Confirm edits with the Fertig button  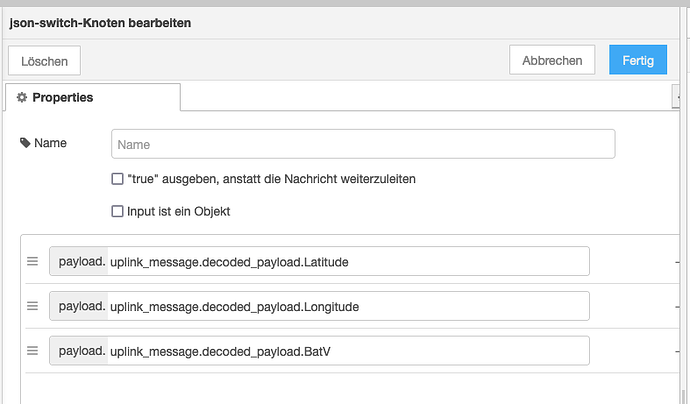tap(637, 60)
